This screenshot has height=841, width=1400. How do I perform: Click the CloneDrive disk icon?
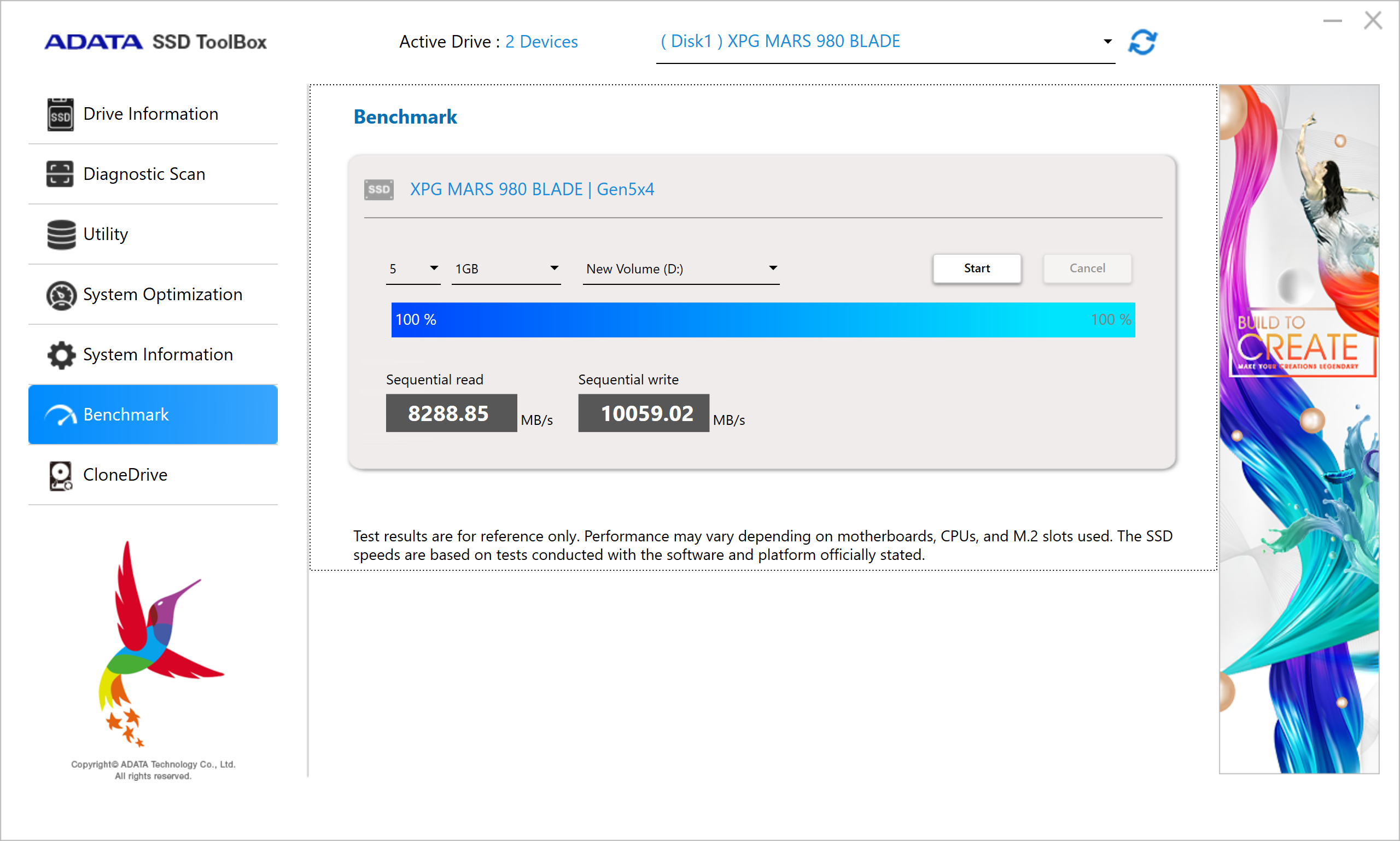(x=61, y=476)
